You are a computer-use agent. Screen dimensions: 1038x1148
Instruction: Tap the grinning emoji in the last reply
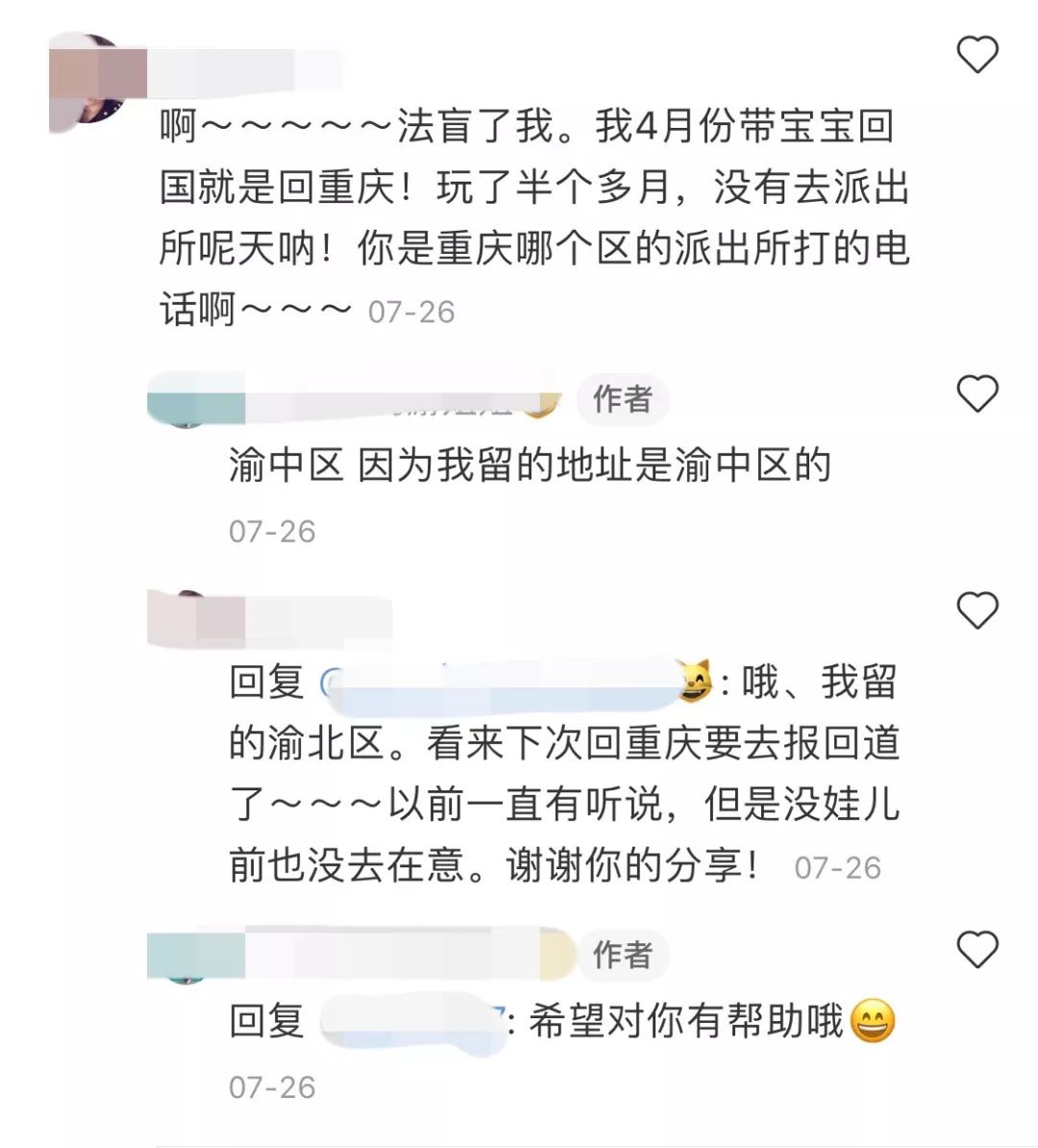(x=873, y=1021)
